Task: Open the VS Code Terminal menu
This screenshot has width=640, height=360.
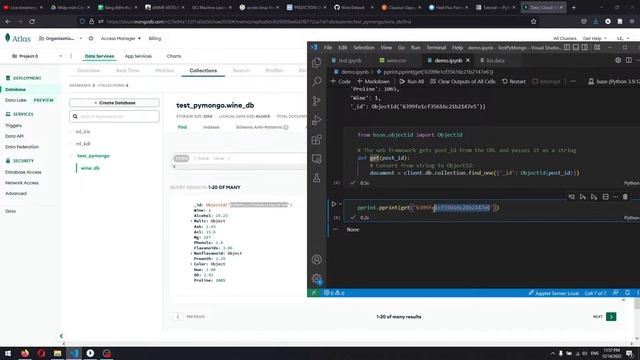Action: (x=436, y=48)
